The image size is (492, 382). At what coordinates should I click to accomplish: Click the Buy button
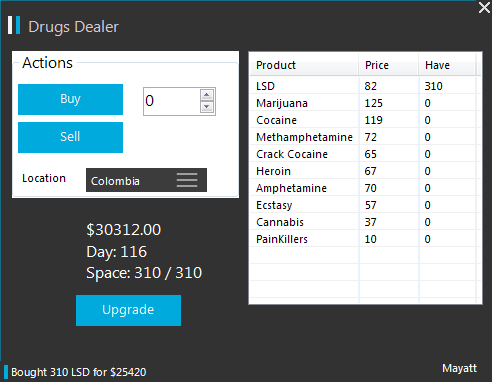pyautogui.click(x=70, y=99)
